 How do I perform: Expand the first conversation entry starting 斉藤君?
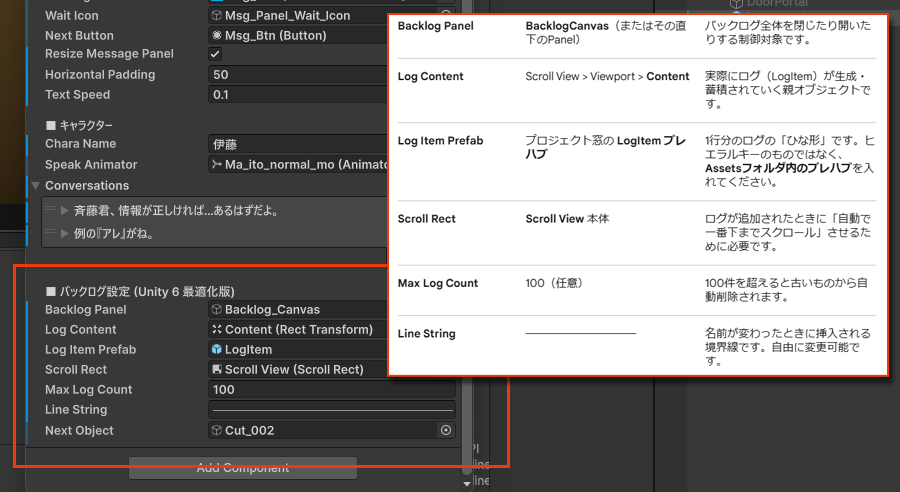click(x=65, y=211)
